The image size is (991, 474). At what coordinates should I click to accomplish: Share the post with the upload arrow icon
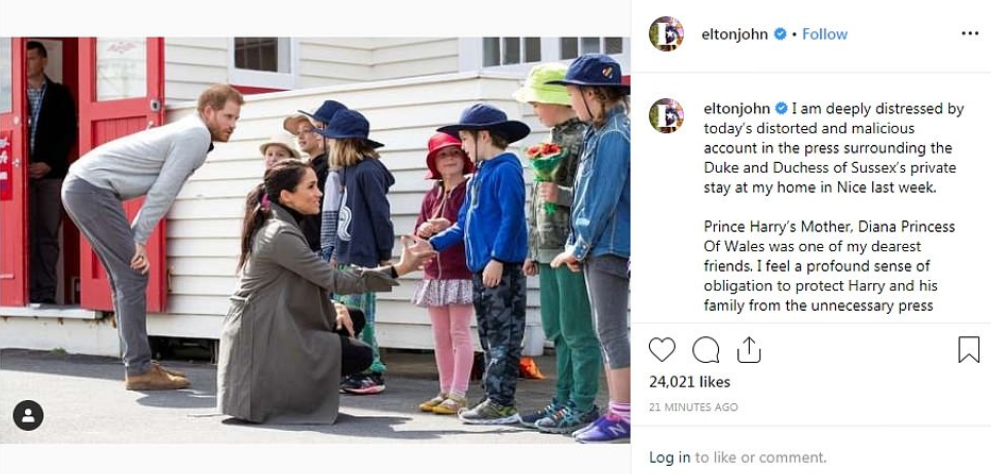748,349
